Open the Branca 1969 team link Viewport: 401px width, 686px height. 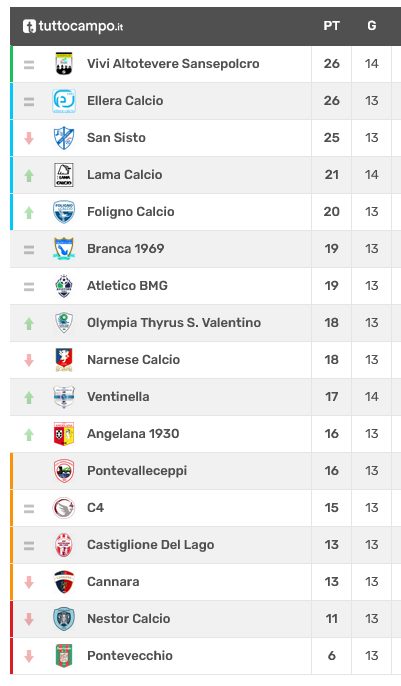126,248
